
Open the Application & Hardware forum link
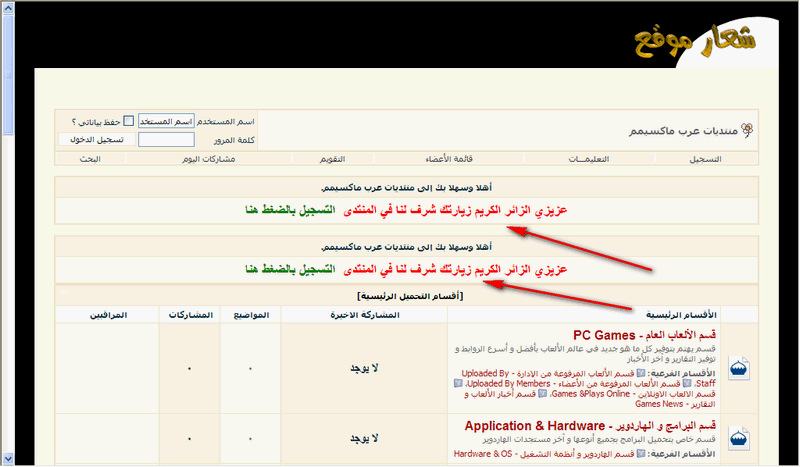click(x=590, y=426)
